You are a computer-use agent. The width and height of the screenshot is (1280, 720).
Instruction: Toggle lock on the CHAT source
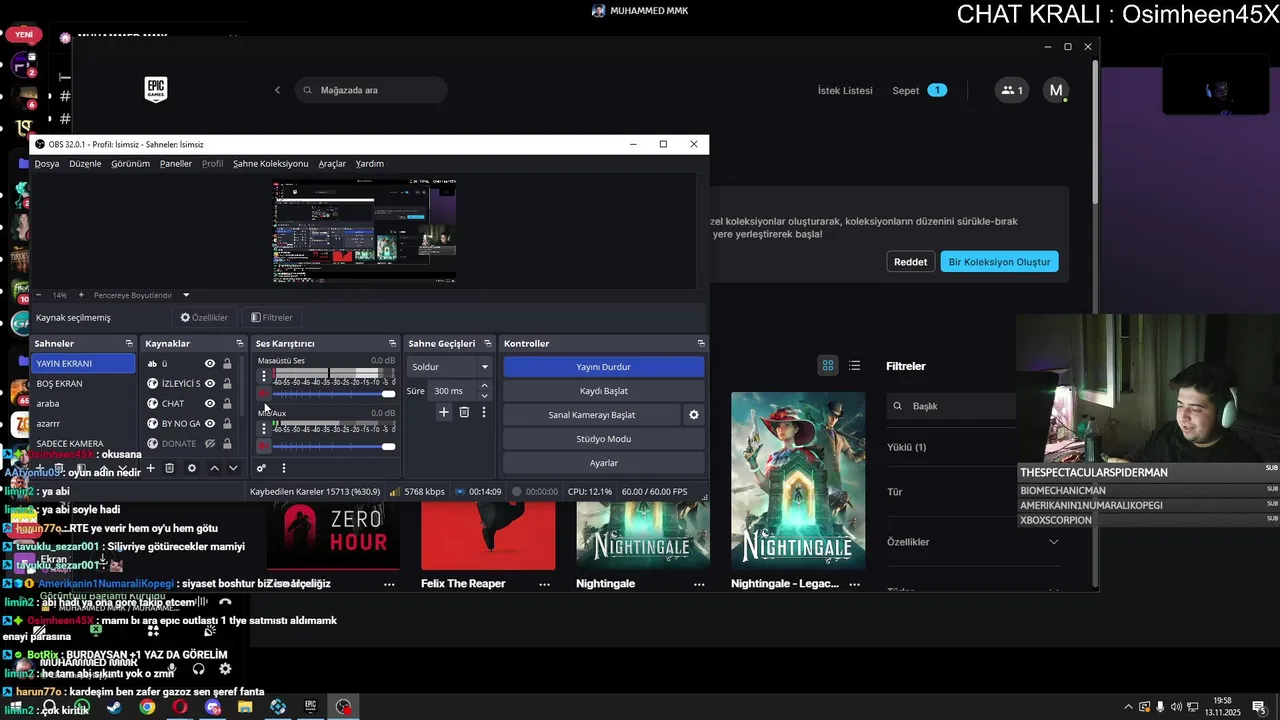tap(227, 404)
